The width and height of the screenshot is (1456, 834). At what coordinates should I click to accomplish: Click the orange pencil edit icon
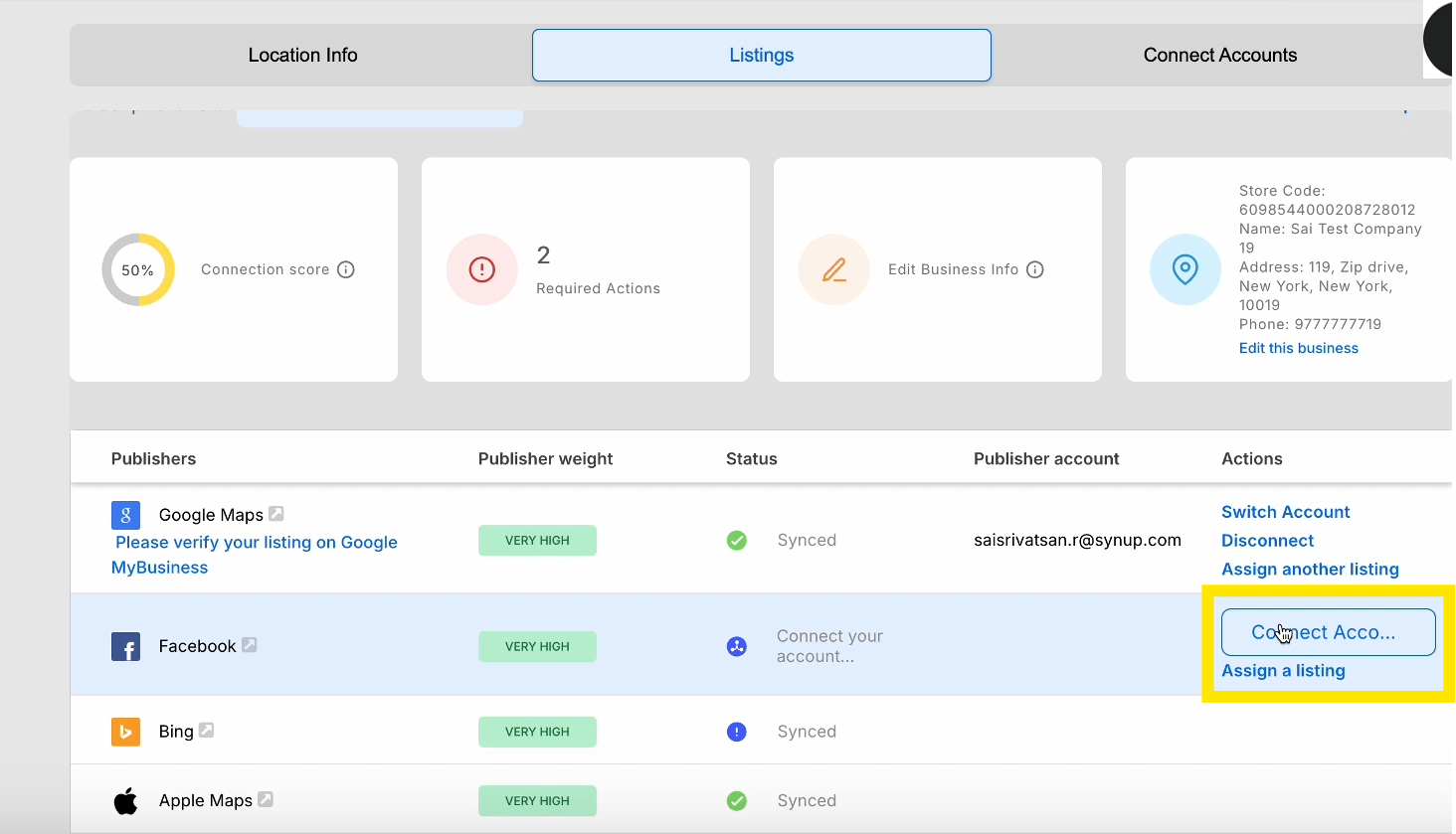tap(834, 269)
